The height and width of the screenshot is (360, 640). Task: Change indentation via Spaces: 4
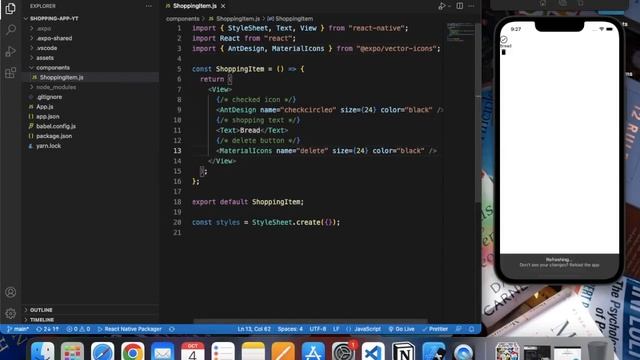290,329
